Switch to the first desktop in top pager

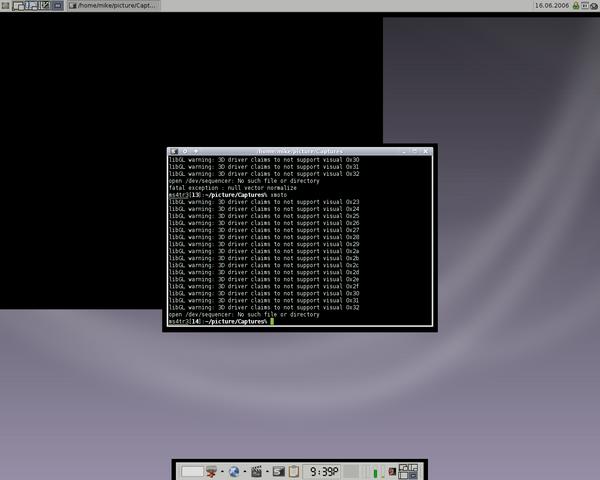point(20,6)
